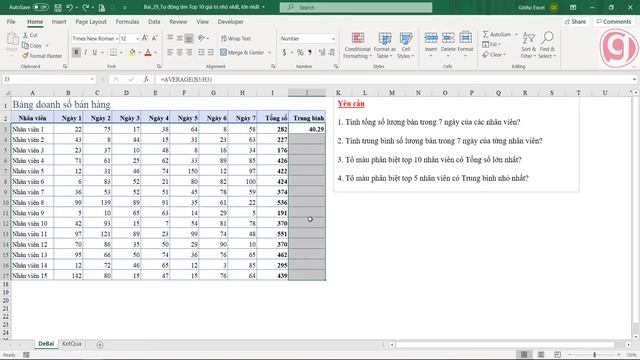Click the Share button
Viewport: 640px width, 360px height.
(575, 22)
